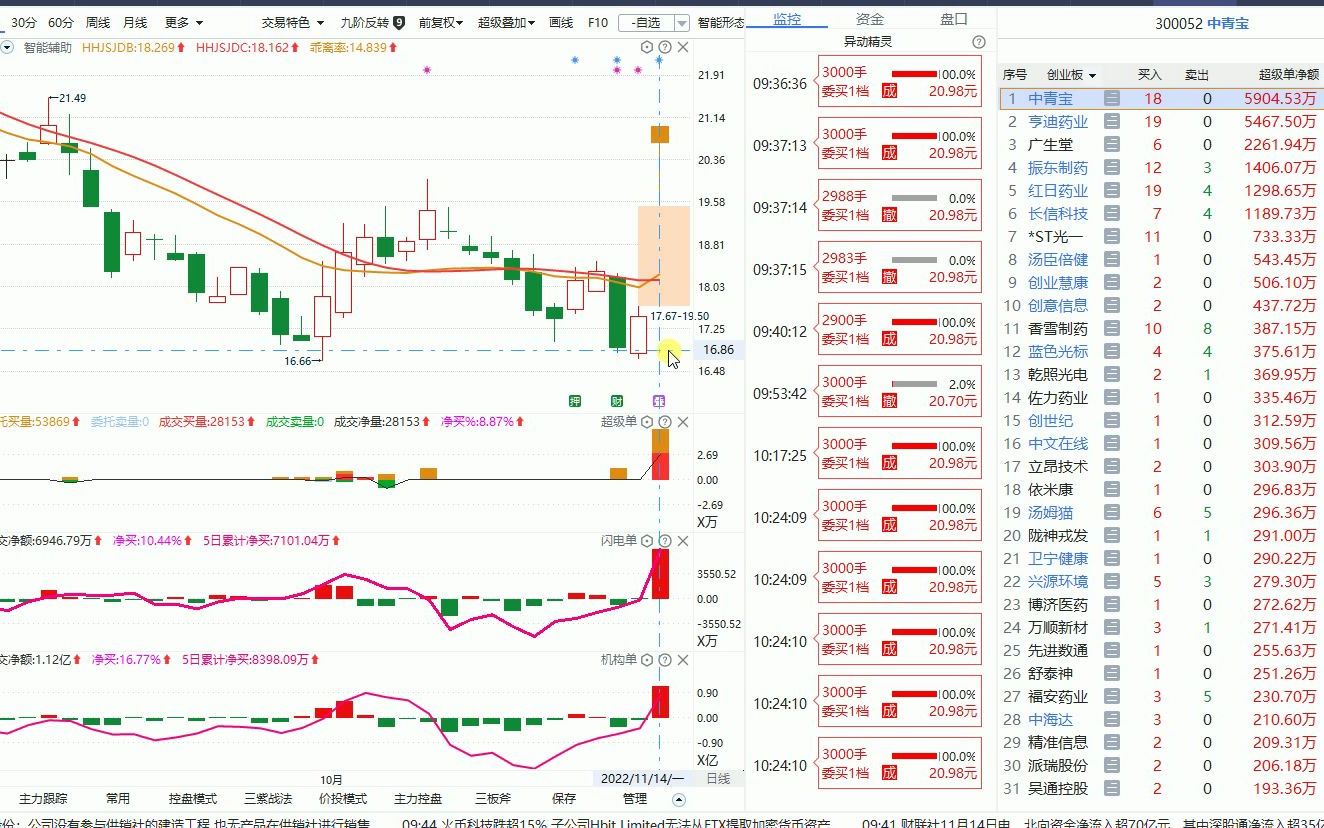Viewport: 1324px width, 828px height.
Task: Close the 闪电单 sub-chart
Action: click(683, 541)
